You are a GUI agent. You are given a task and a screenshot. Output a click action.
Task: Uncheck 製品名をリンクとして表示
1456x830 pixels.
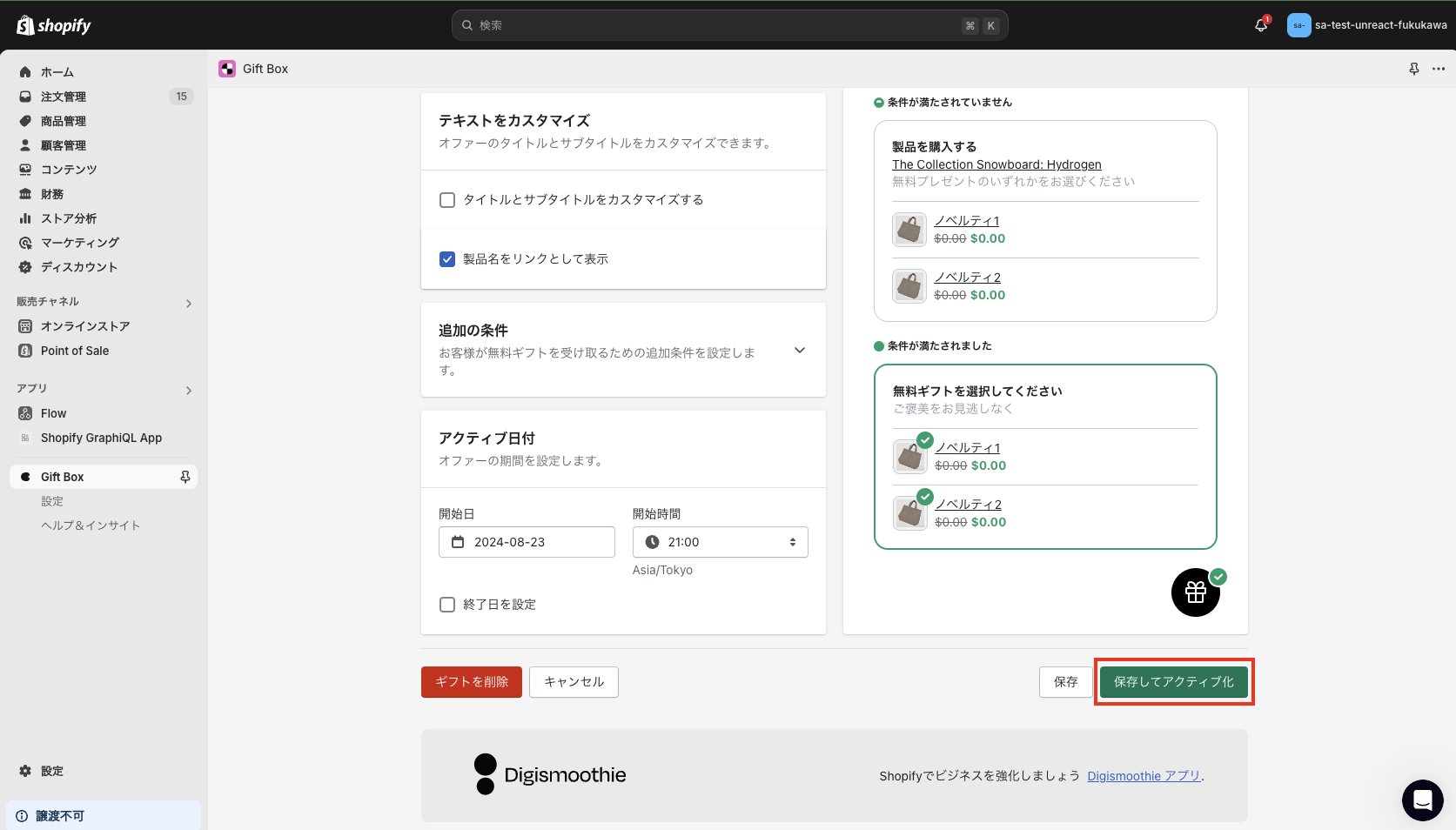446,258
